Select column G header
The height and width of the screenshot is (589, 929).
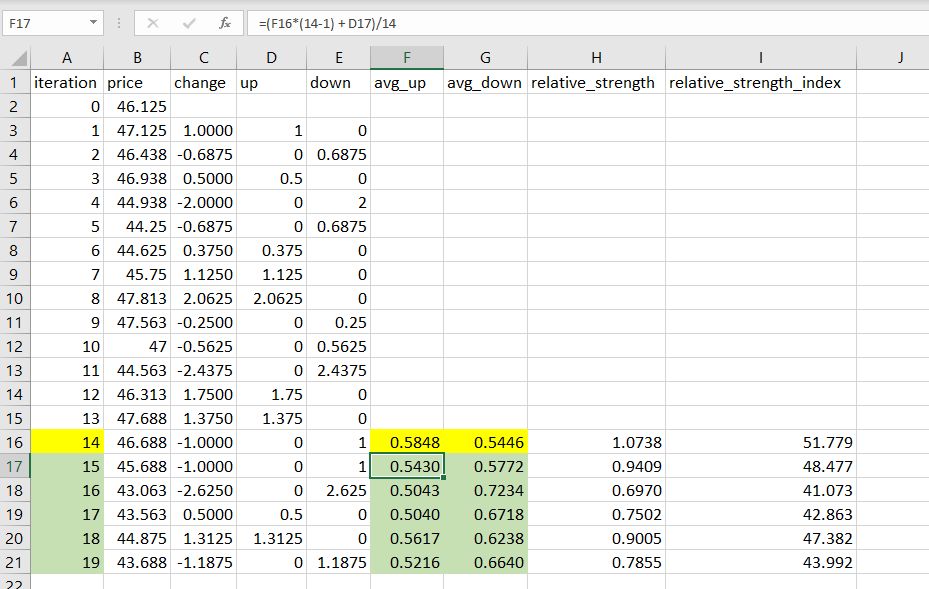[485, 57]
